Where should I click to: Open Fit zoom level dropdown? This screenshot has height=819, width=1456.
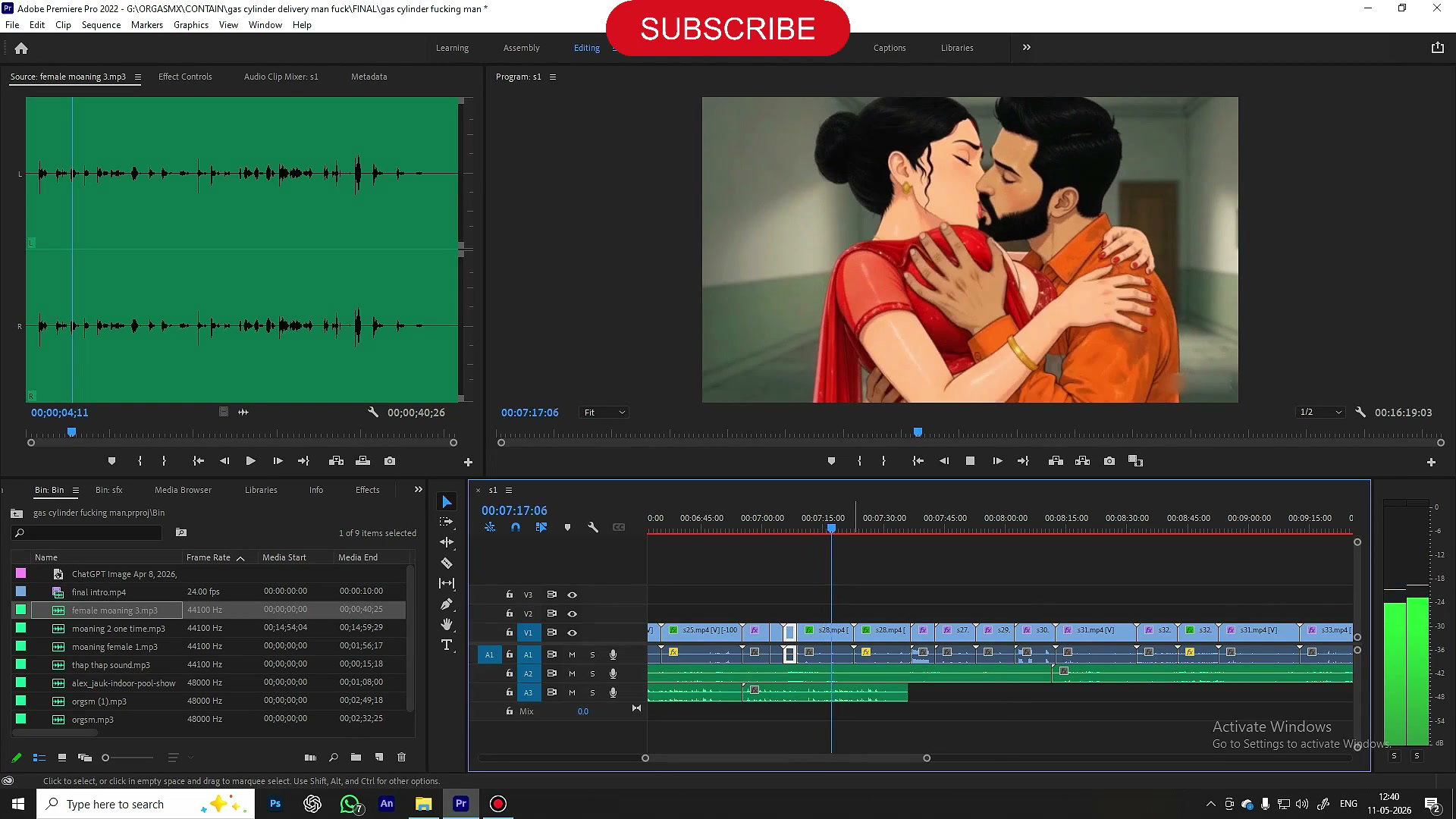point(604,412)
